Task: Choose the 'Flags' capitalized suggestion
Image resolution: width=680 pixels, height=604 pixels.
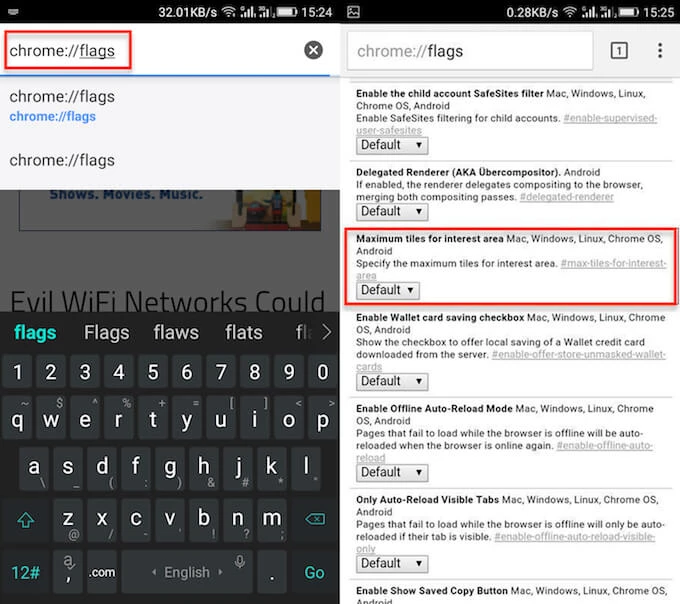Action: pos(107,333)
